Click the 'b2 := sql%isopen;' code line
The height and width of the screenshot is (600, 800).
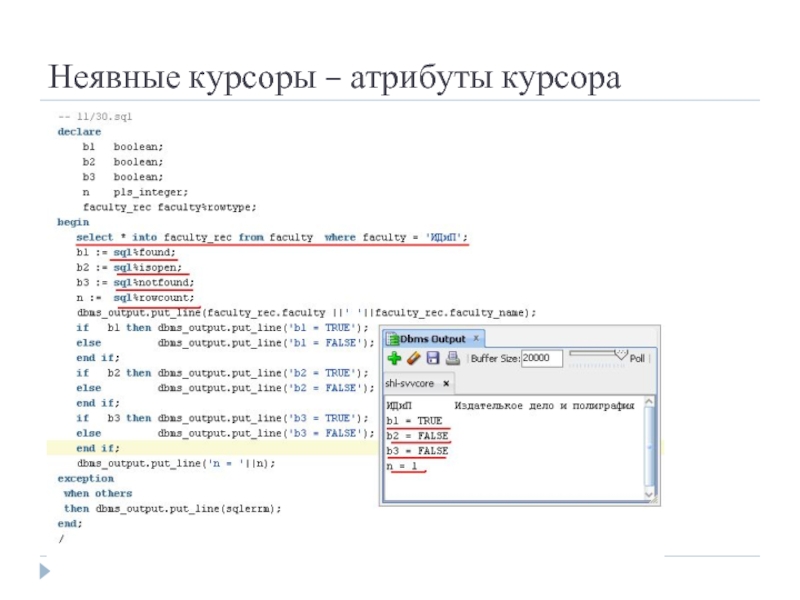[x=129, y=268]
